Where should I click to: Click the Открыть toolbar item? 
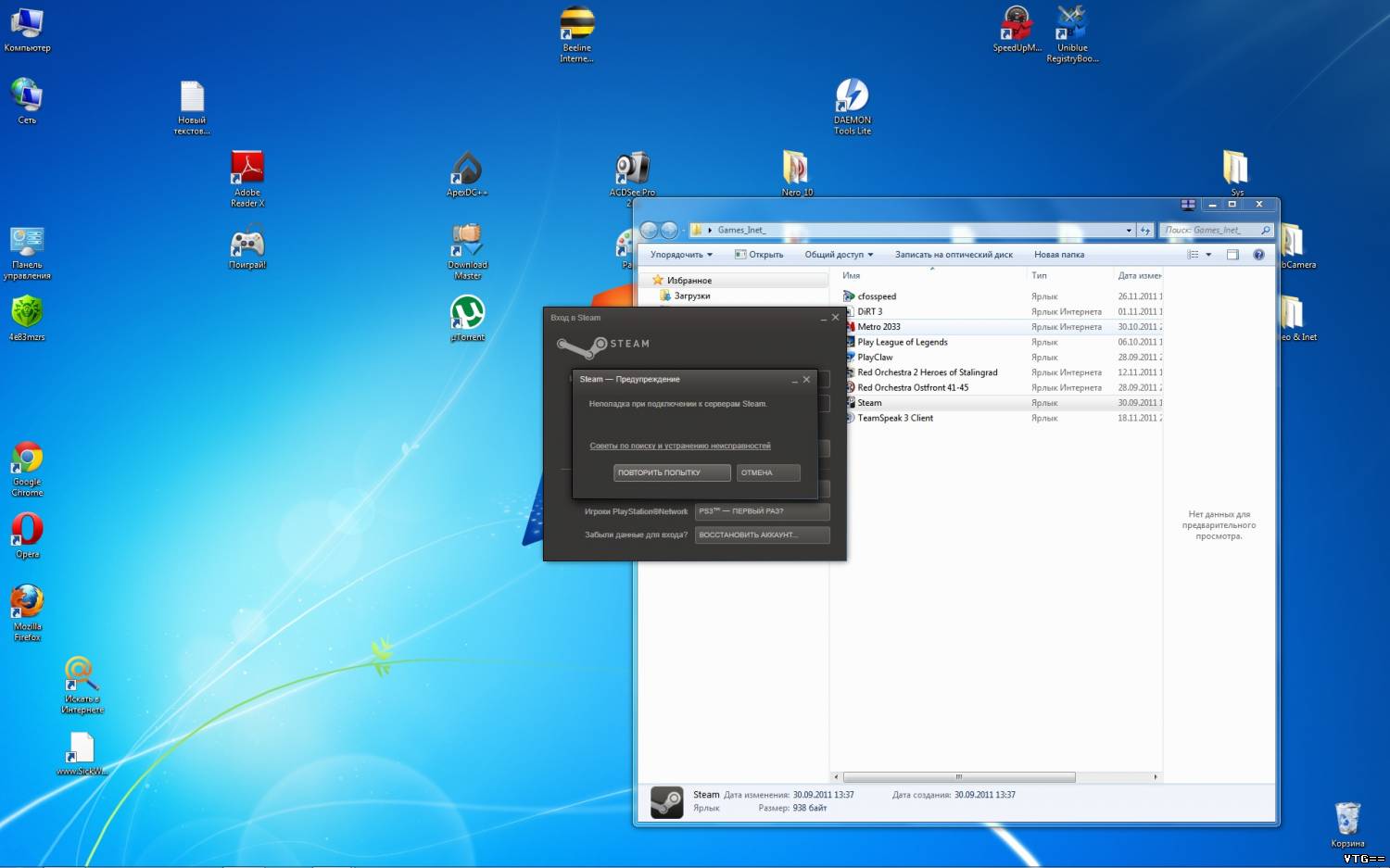click(x=759, y=255)
